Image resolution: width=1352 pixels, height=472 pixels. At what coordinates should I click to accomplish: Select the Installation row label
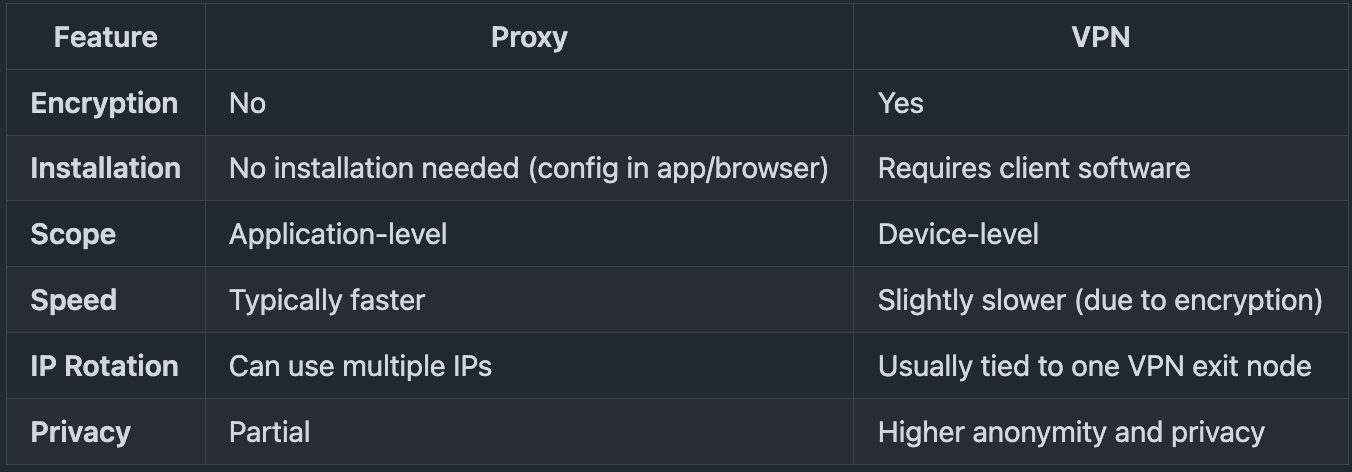[105, 168]
